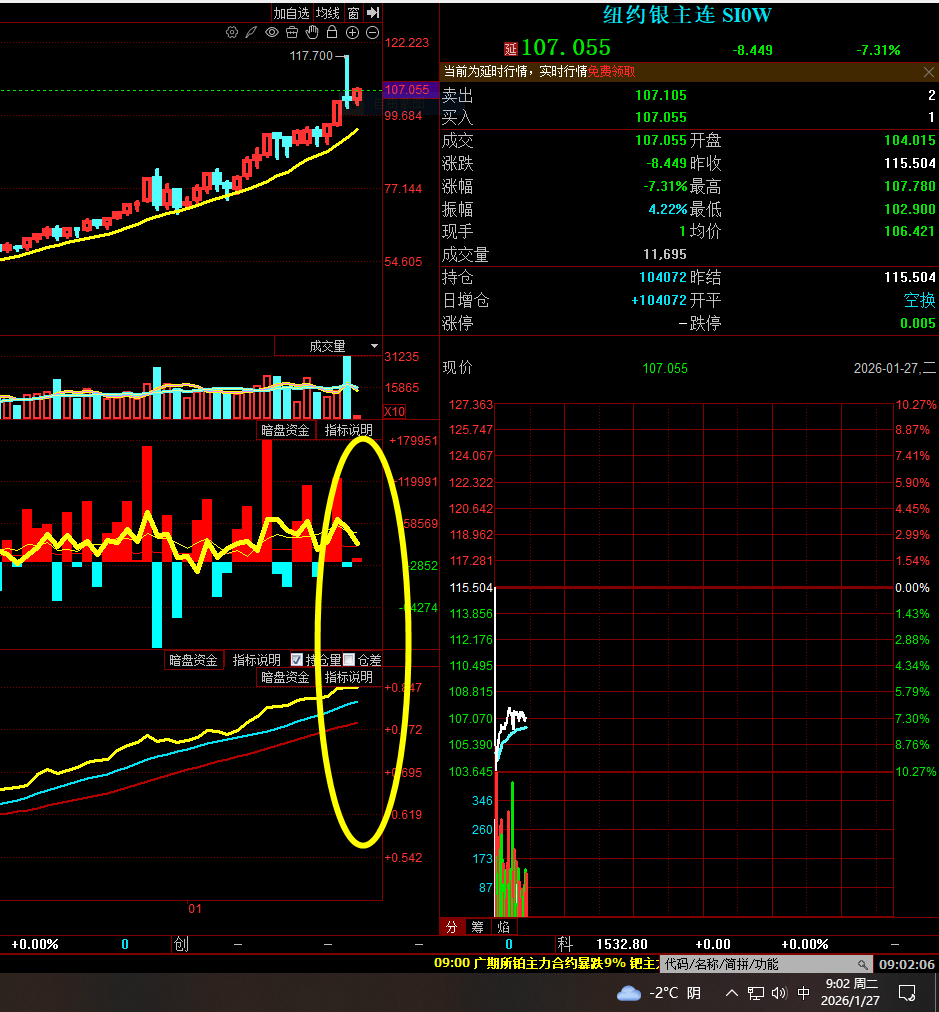Toggle the chart lock icon
The height and width of the screenshot is (1012, 939).
point(332,32)
